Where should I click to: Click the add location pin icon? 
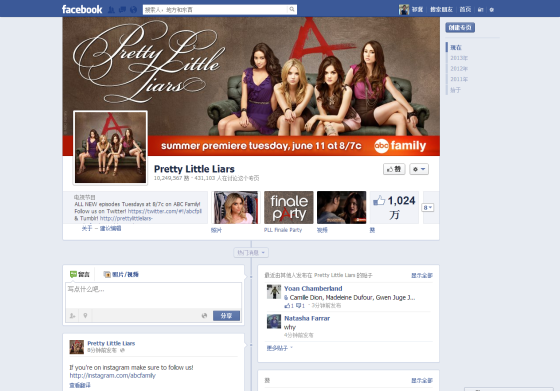85,316
